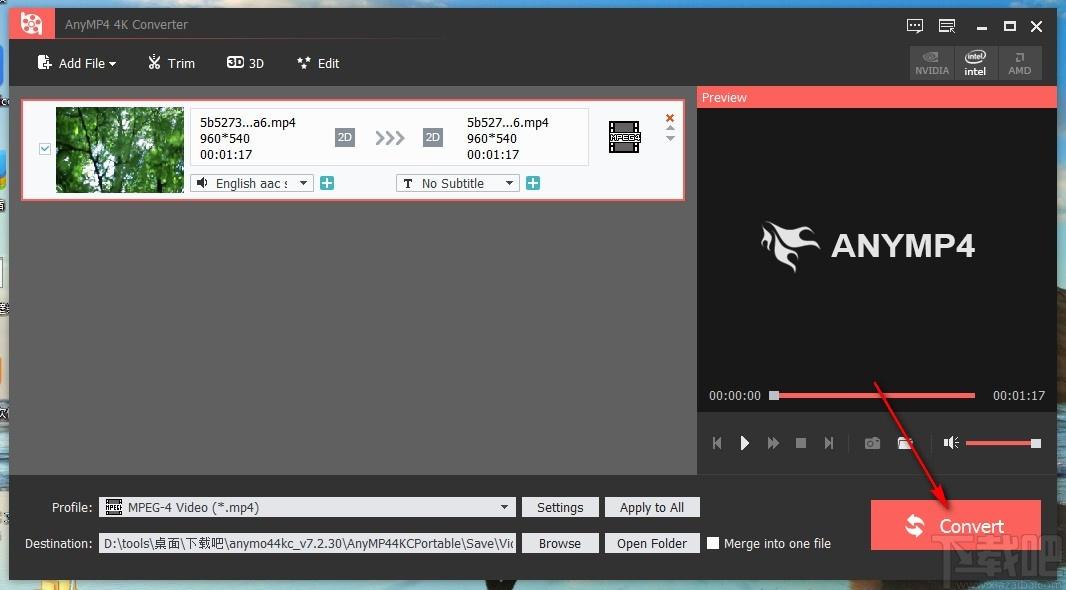Move the file up in the list
The image size is (1066, 590).
click(x=670, y=128)
